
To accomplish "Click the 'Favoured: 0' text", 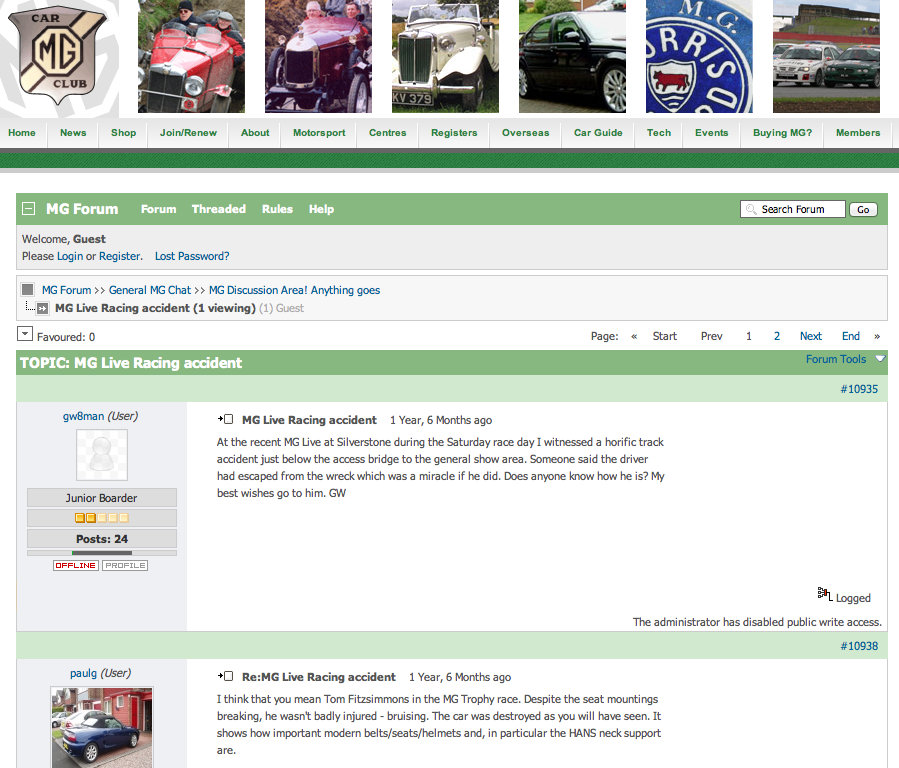I will click(x=66, y=337).
